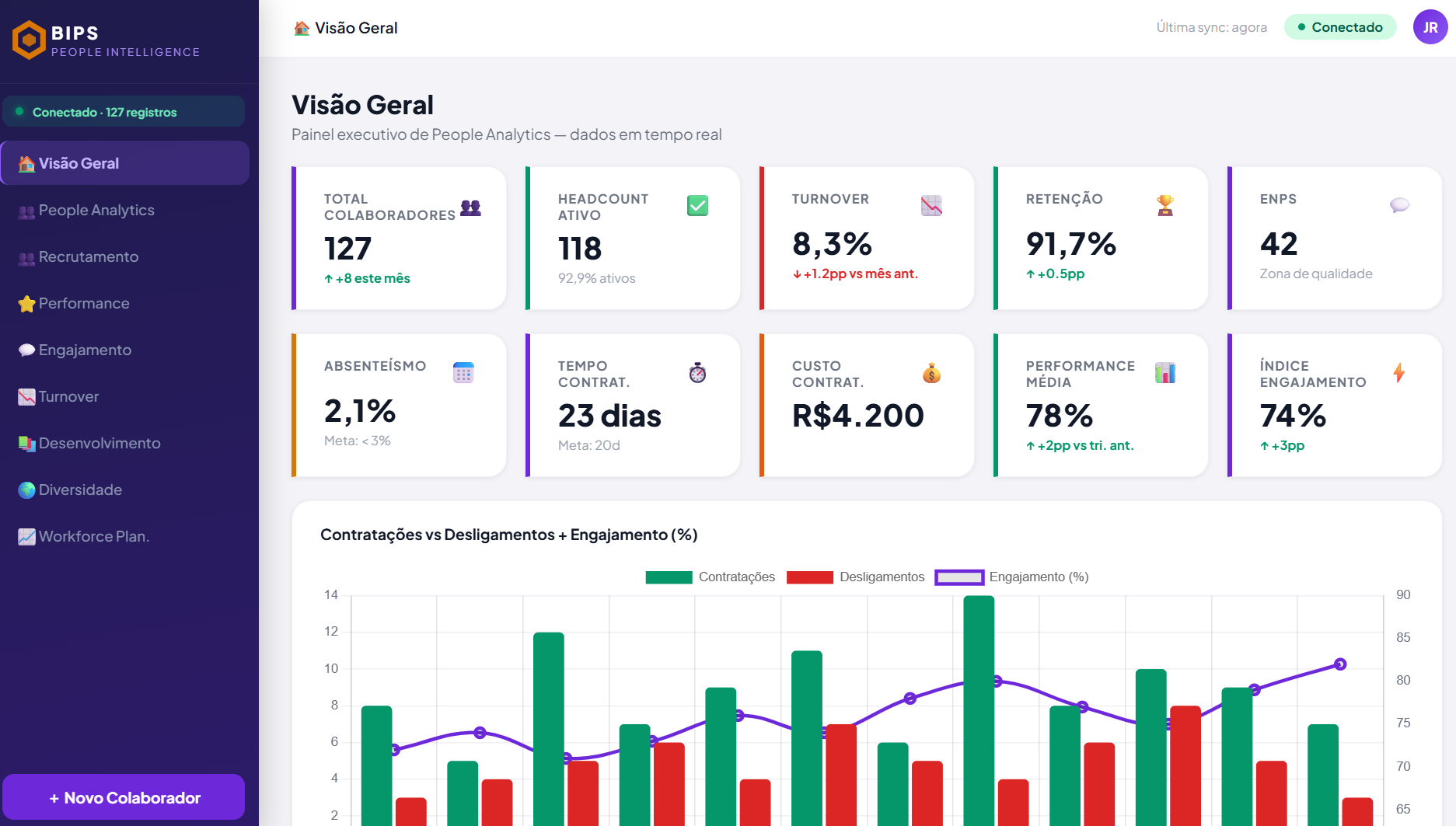Click the Turnover value 8,3%
Image resolution: width=1456 pixels, height=826 pixels.
(832, 245)
